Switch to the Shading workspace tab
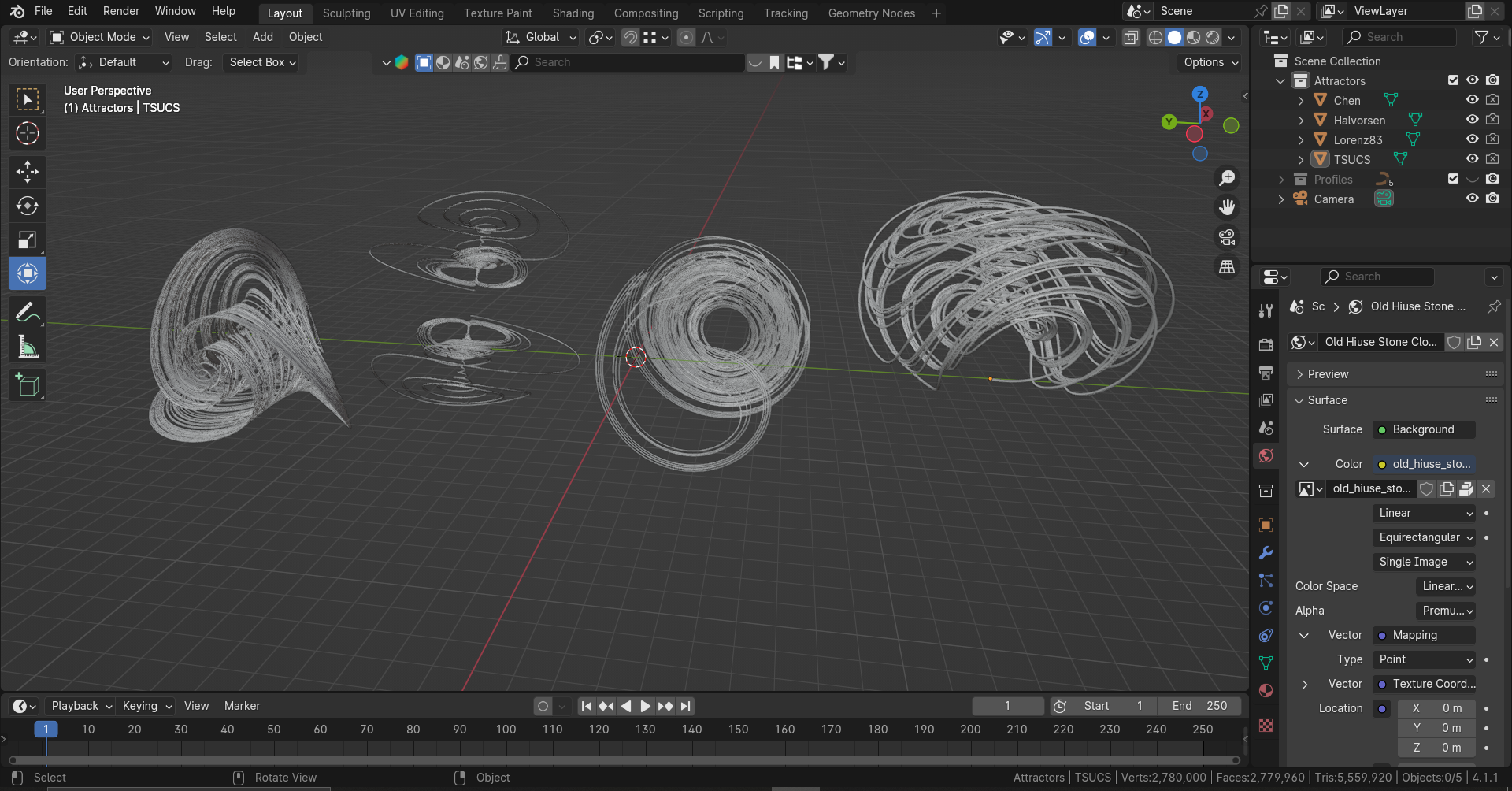The width and height of the screenshot is (1512, 791). click(x=573, y=13)
